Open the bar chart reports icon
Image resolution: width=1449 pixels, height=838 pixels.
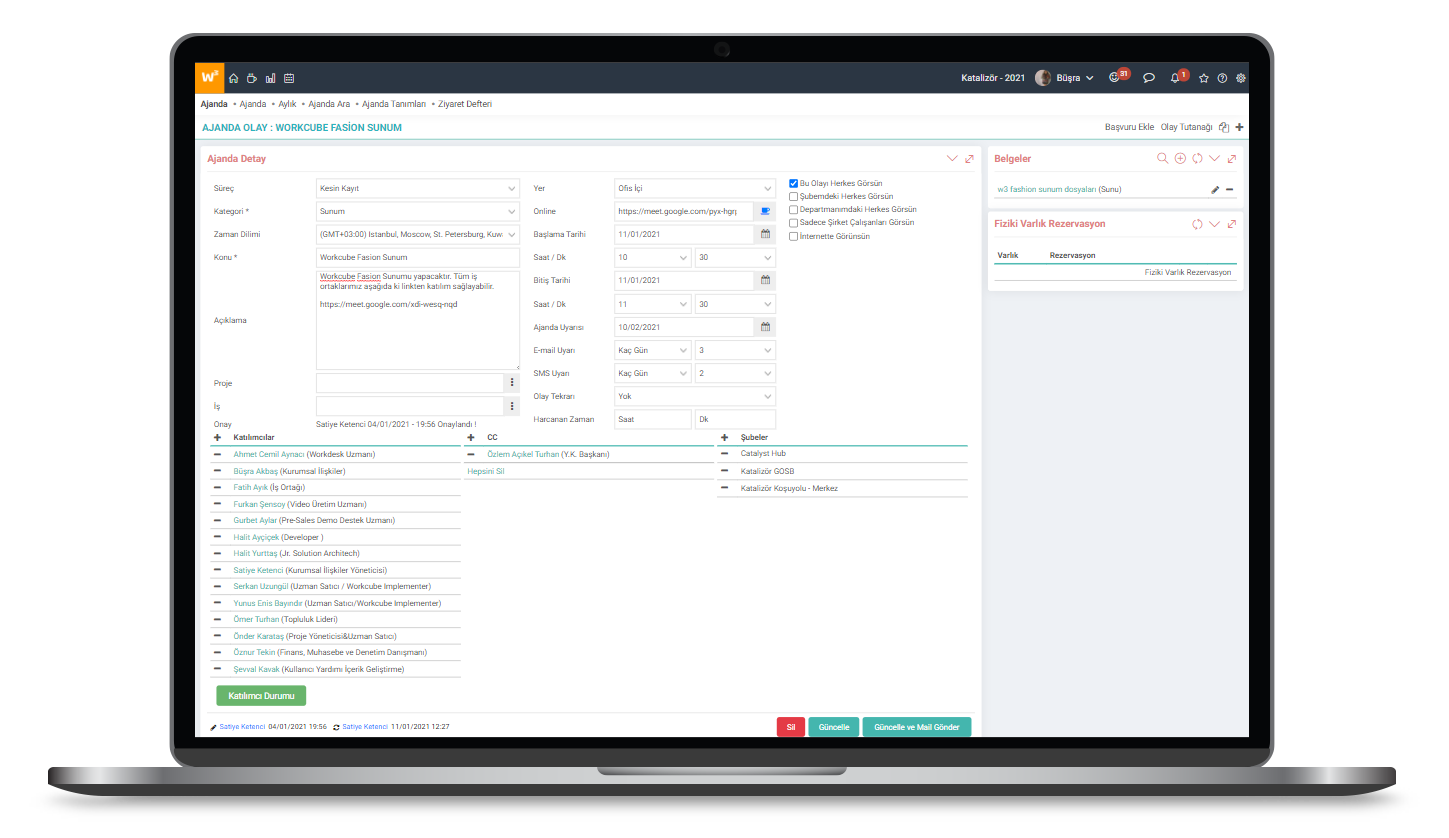(270, 78)
